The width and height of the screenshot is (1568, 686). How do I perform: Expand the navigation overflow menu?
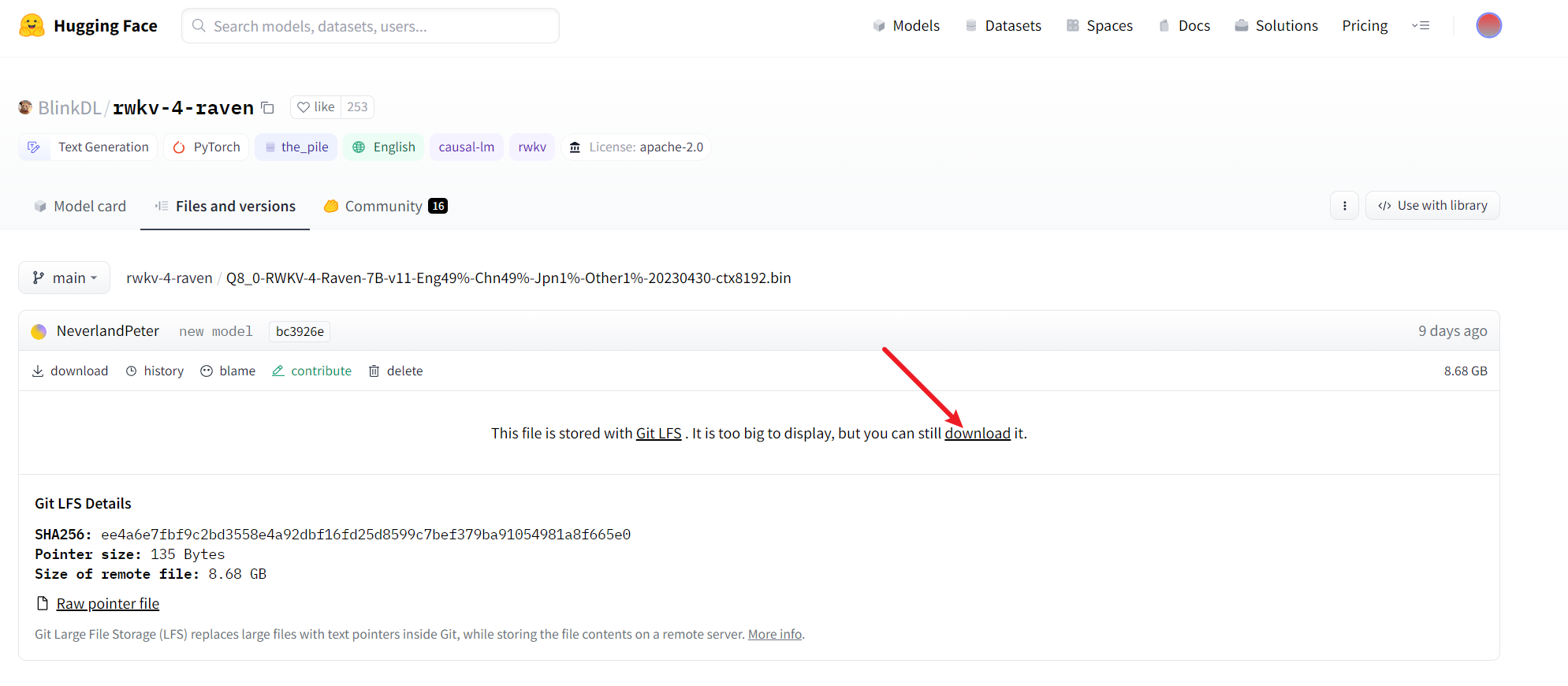[1421, 25]
